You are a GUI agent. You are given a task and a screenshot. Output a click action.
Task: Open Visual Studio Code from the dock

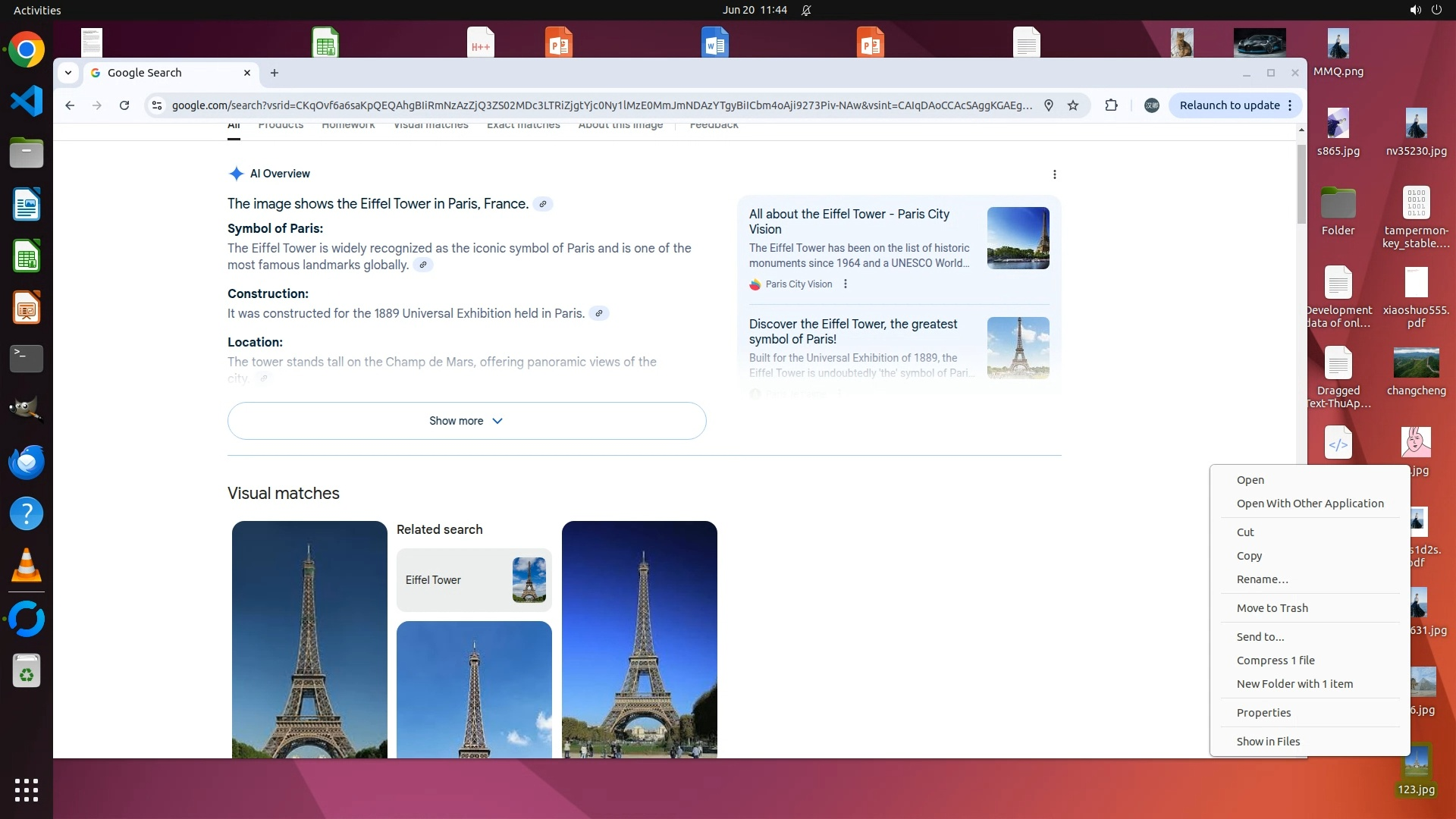(x=27, y=102)
